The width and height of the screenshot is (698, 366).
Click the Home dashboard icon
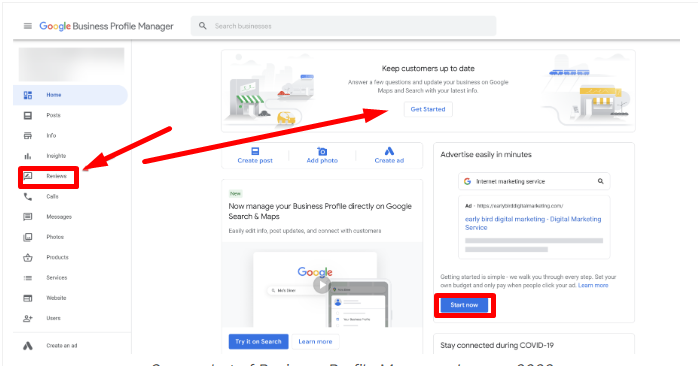click(x=28, y=95)
